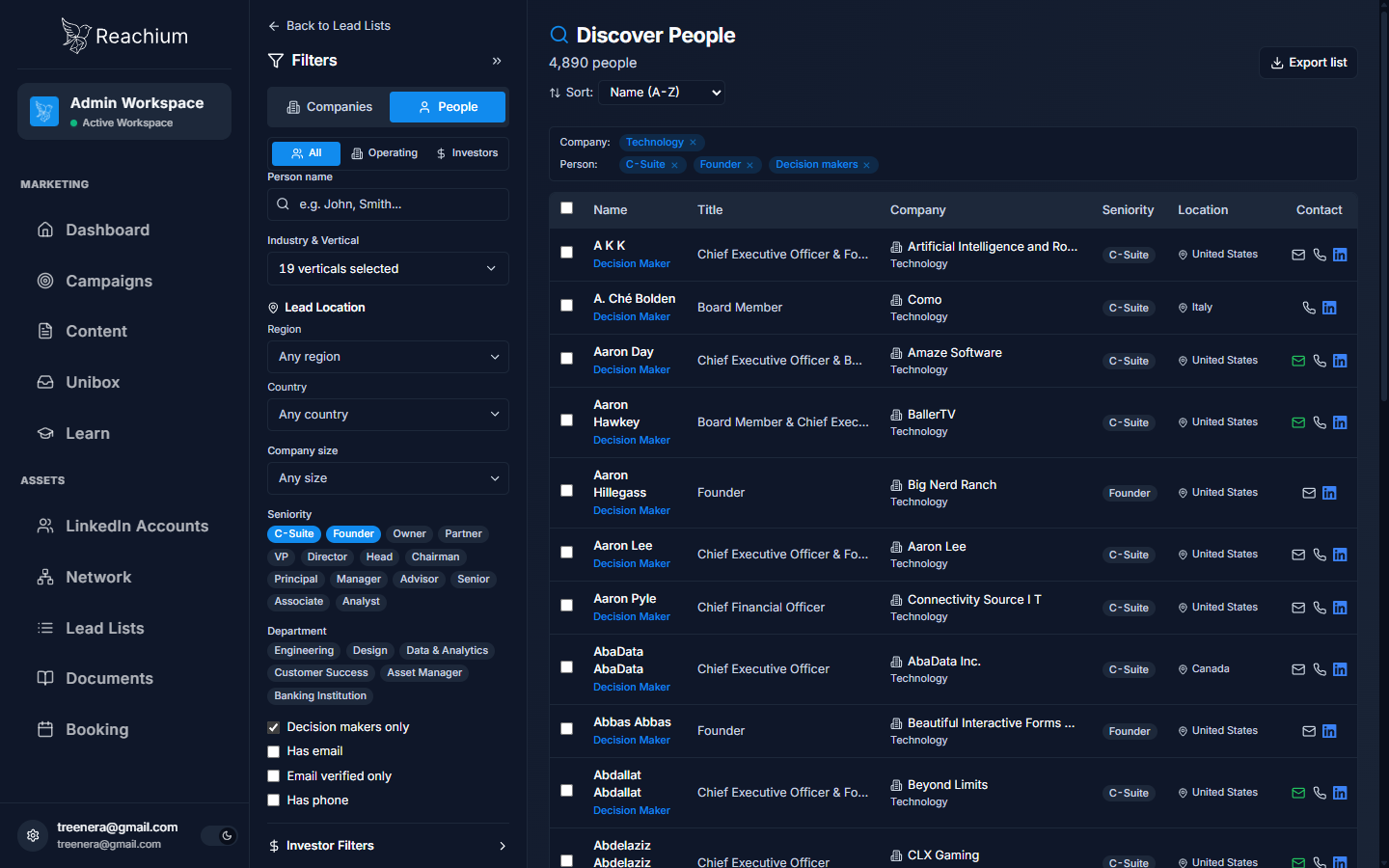Viewport: 1389px width, 868px height.
Task: Open the 19 verticals selected dropdown
Action: (x=388, y=268)
